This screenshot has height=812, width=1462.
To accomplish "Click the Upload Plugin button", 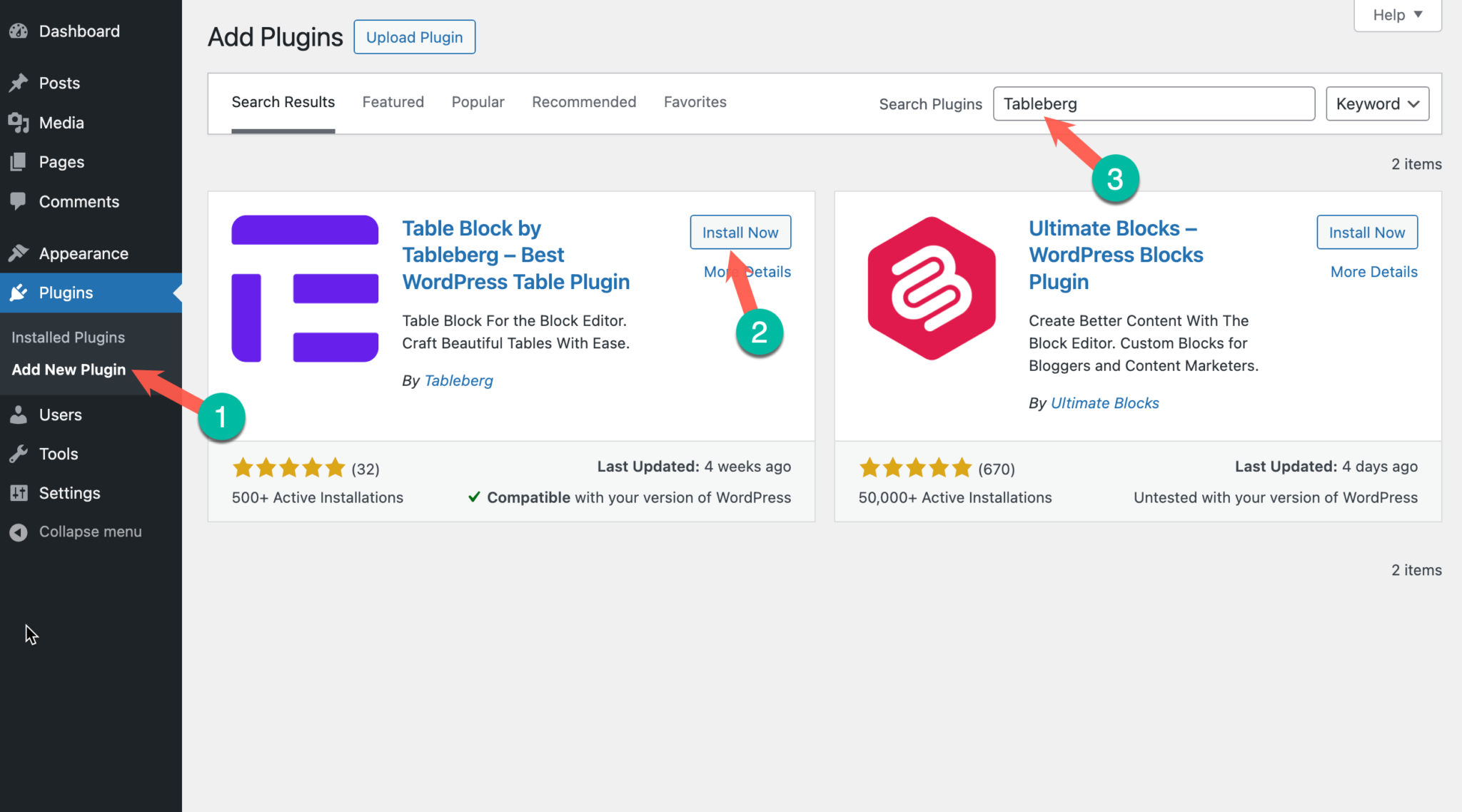I will [x=414, y=37].
